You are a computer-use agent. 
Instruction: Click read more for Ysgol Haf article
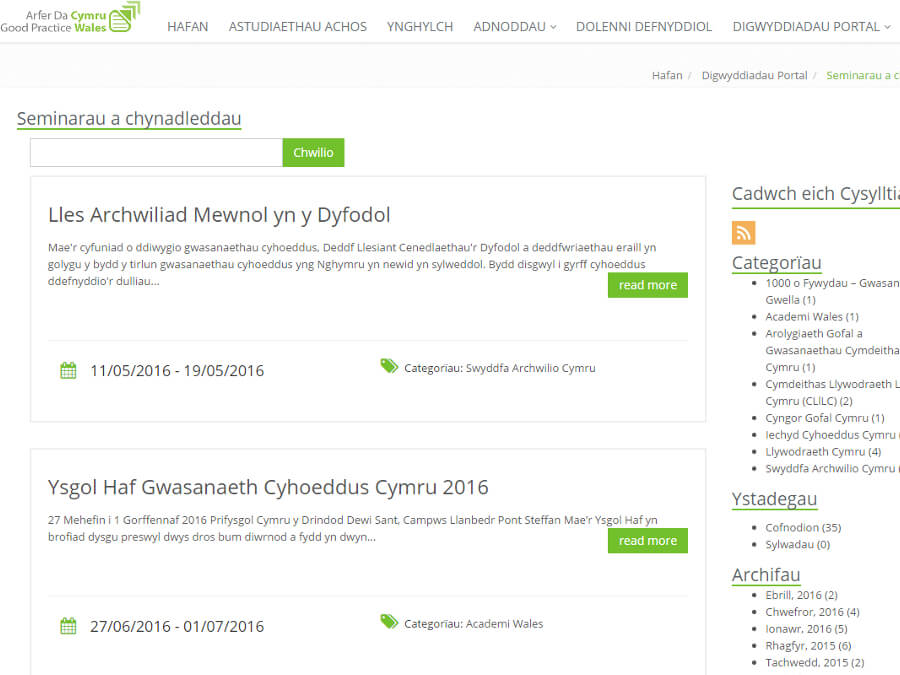click(x=647, y=541)
